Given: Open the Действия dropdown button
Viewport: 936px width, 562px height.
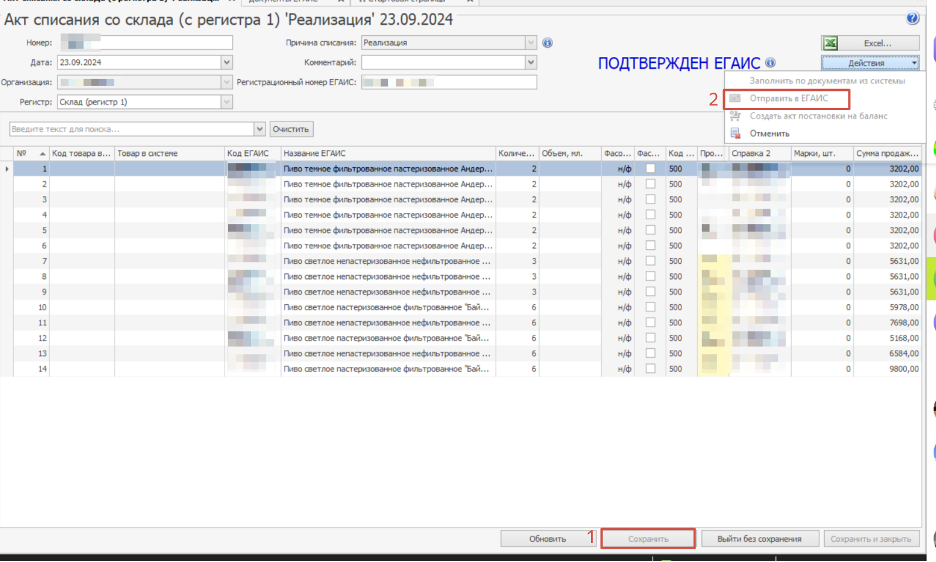Looking at the screenshot, I should 870,63.
